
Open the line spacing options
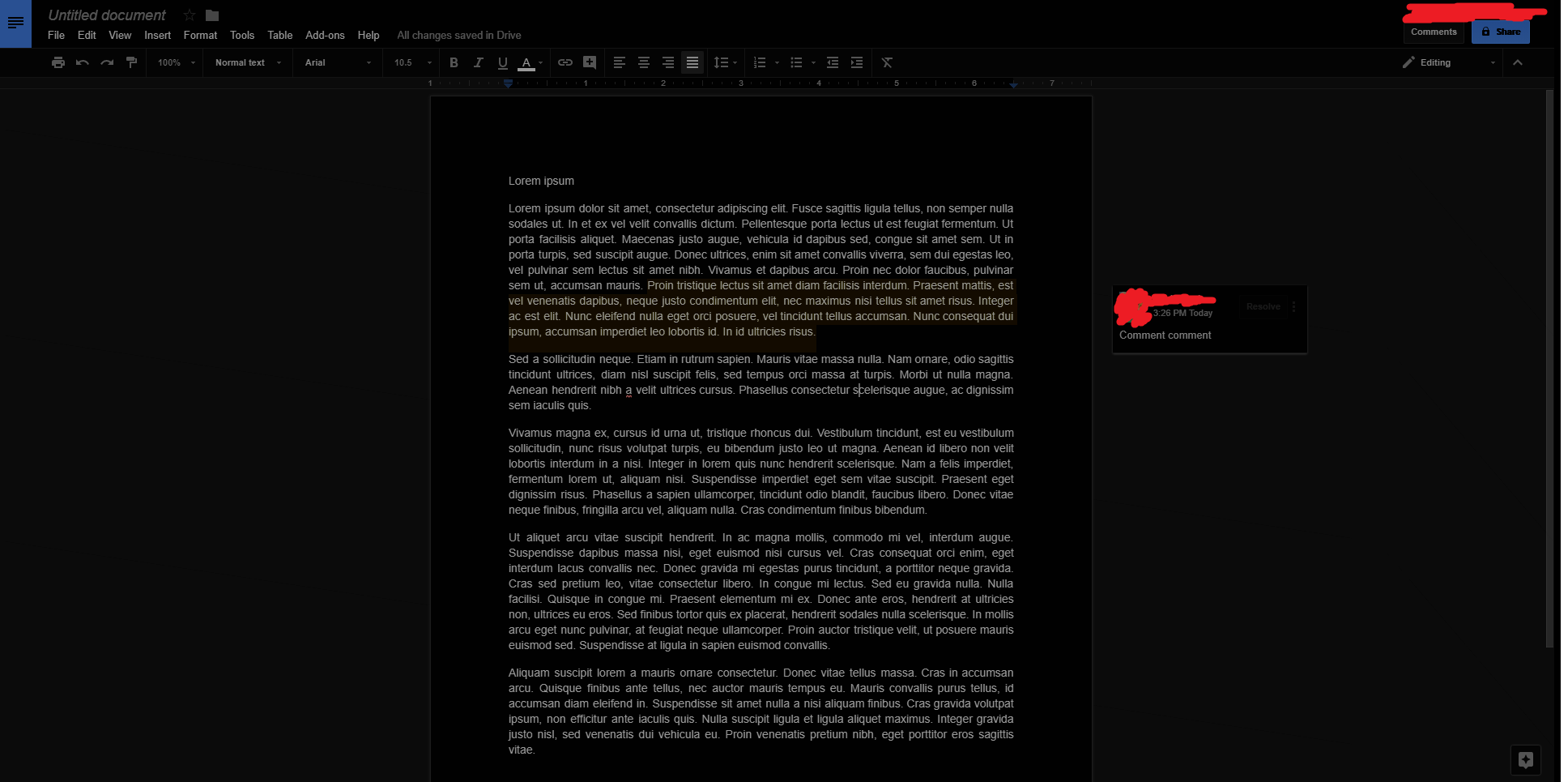click(725, 62)
